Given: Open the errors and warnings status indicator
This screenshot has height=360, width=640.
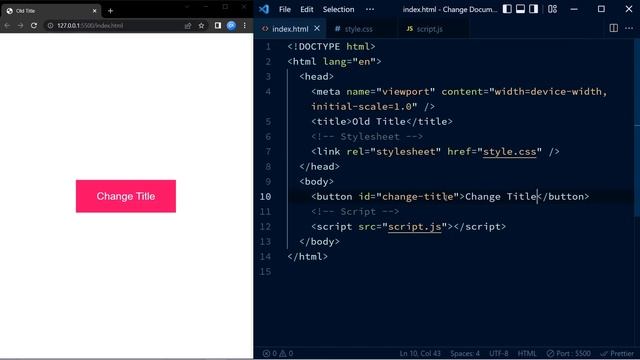Looking at the screenshot, I should click(x=278, y=353).
